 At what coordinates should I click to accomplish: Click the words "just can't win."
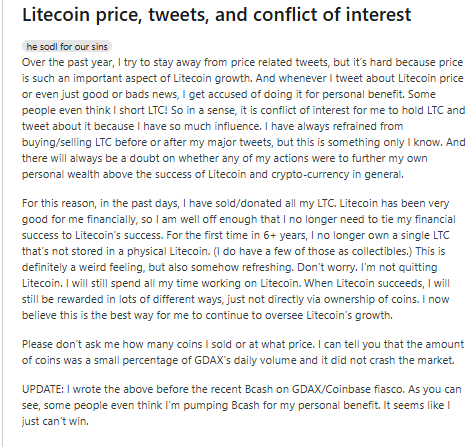click(x=55, y=421)
